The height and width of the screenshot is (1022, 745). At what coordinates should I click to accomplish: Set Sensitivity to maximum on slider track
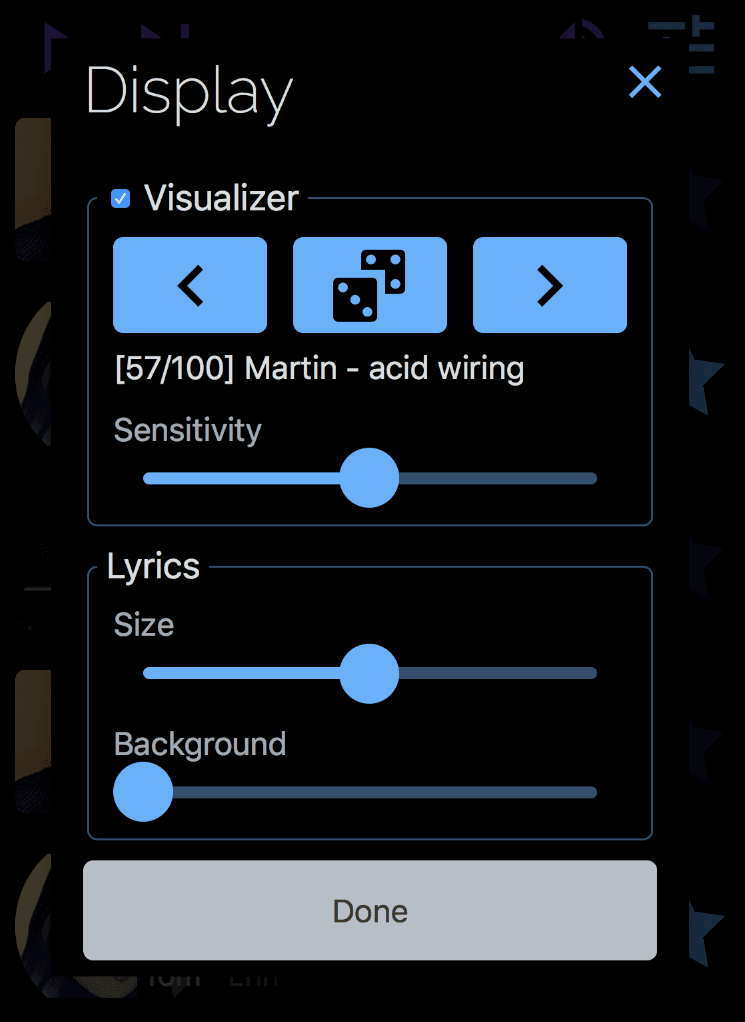pos(593,478)
